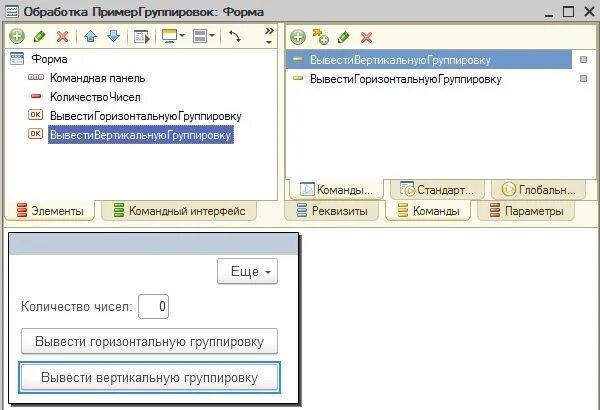Click the OK icon of ВывестиГоризонтальнуюГруппировку element

36,114
